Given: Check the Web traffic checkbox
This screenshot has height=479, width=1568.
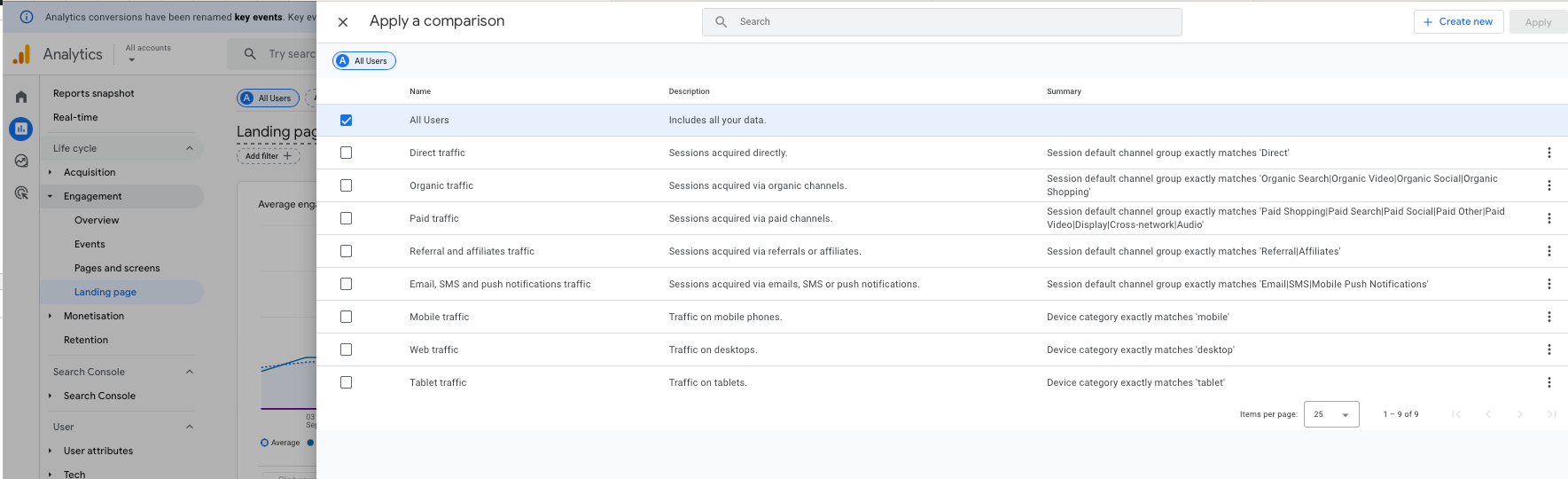Looking at the screenshot, I should (346, 349).
